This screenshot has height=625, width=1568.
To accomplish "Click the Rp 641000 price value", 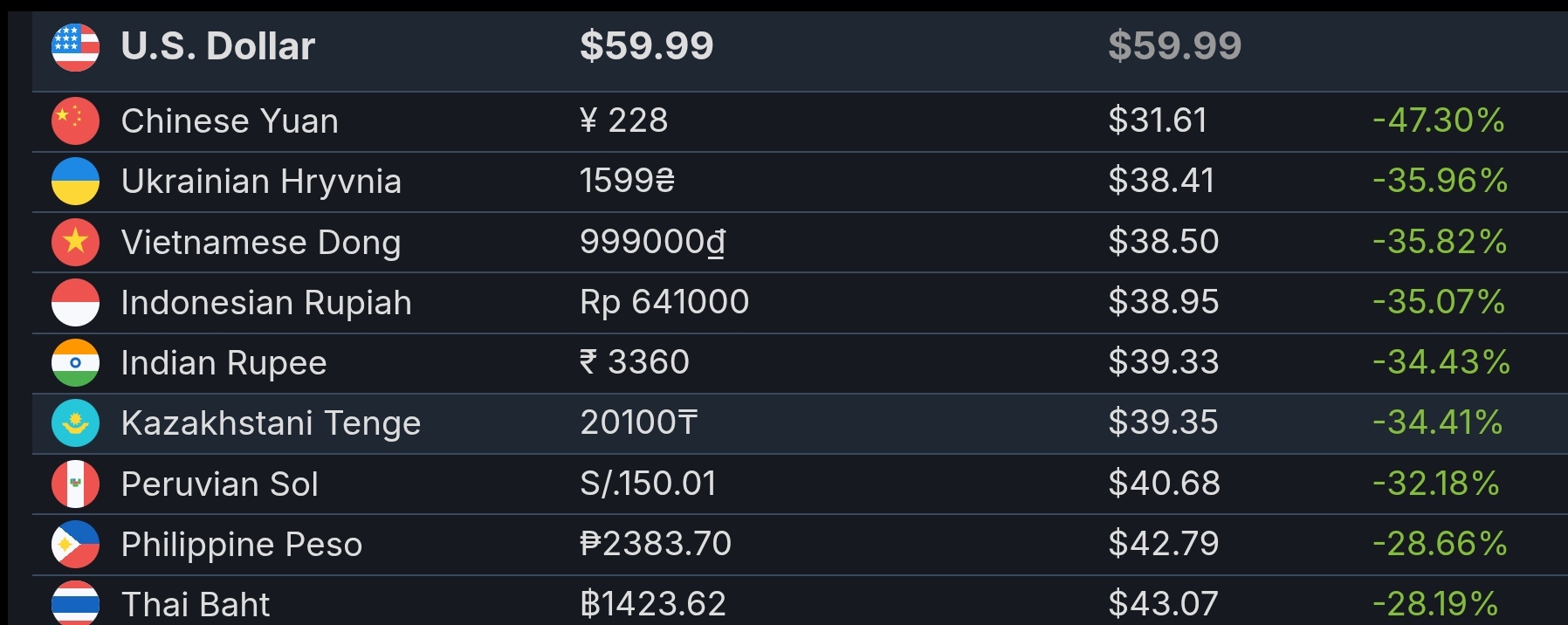I will (x=664, y=302).
